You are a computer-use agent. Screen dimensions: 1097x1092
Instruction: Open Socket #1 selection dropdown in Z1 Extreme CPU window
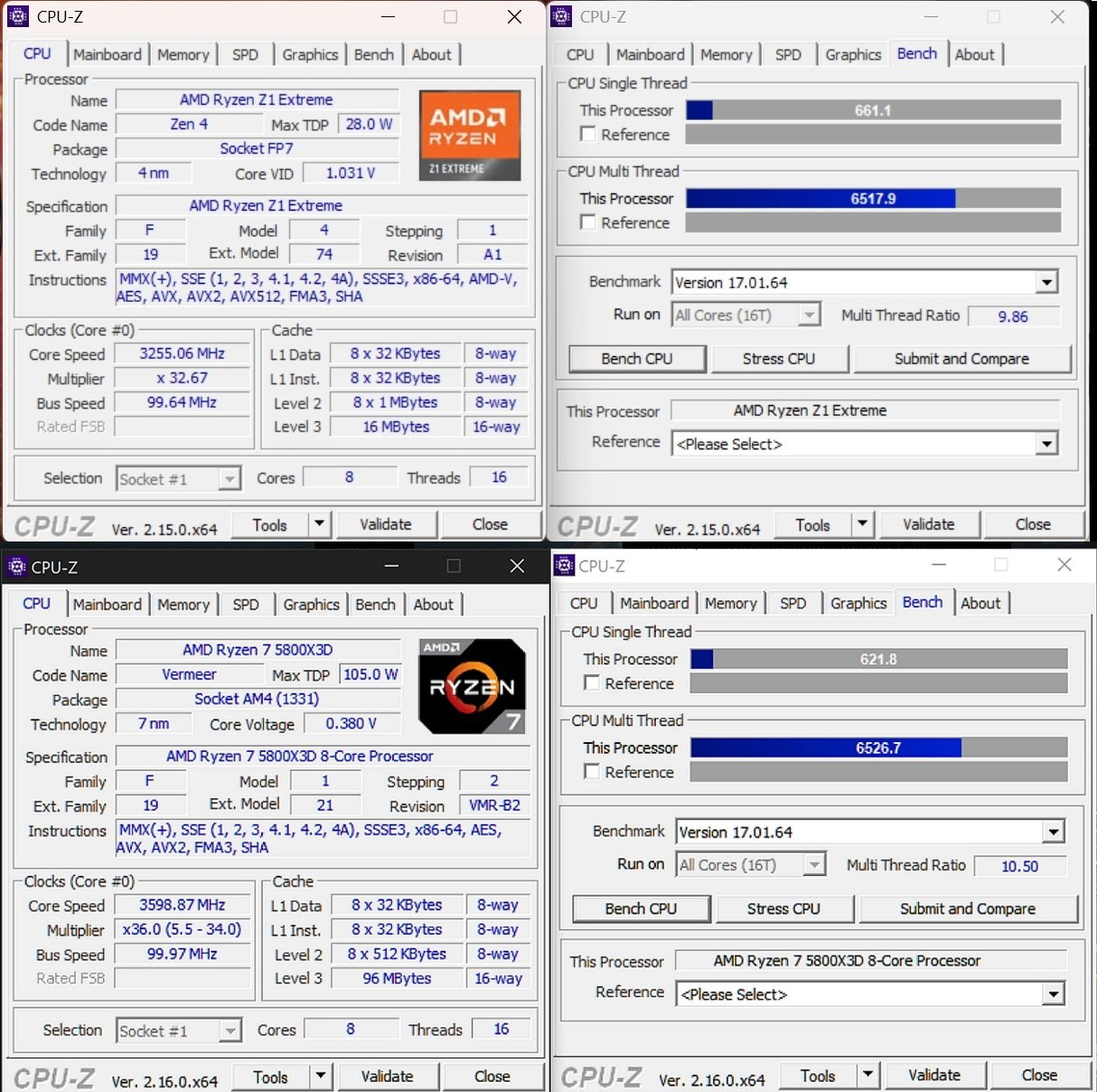(x=230, y=479)
